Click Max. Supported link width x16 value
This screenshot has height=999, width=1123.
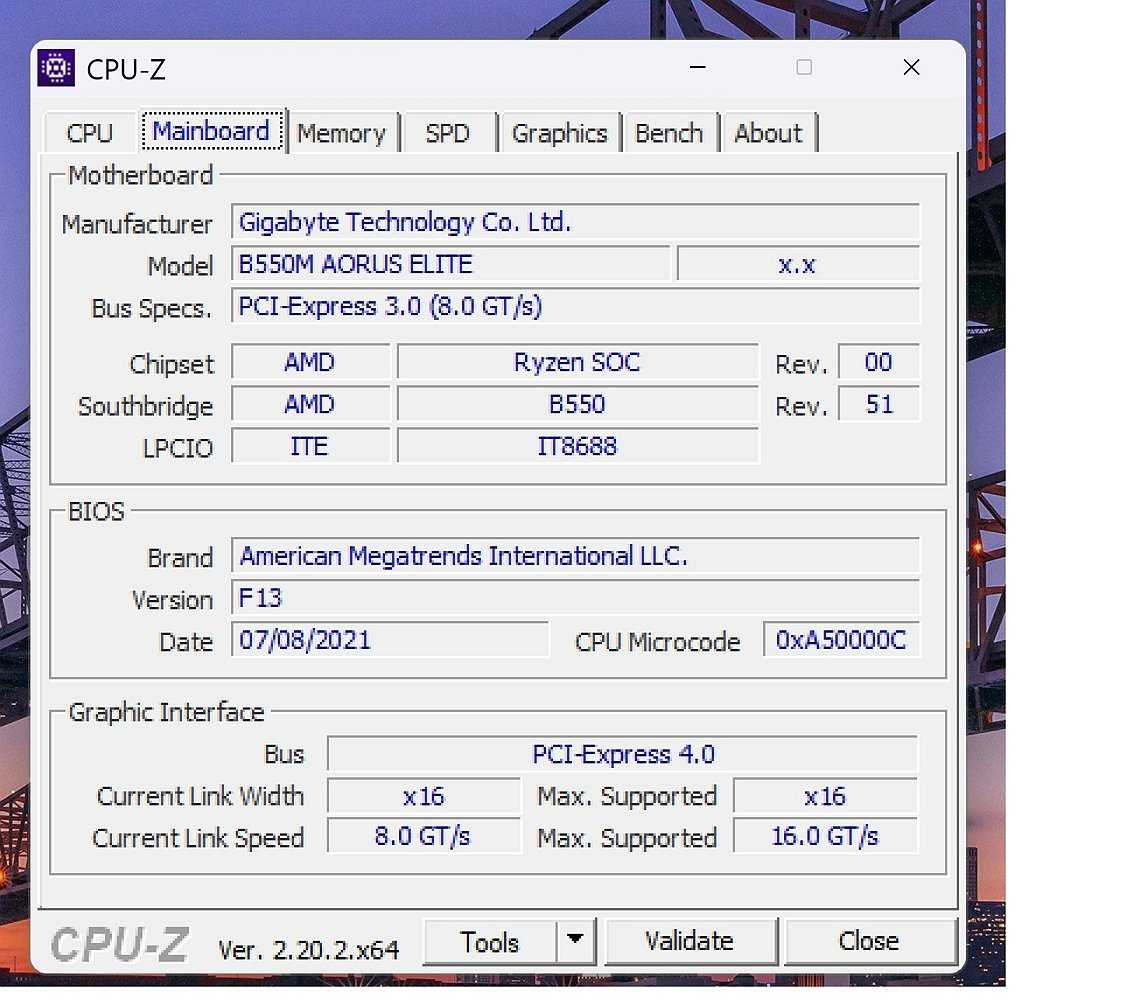[x=825, y=796]
